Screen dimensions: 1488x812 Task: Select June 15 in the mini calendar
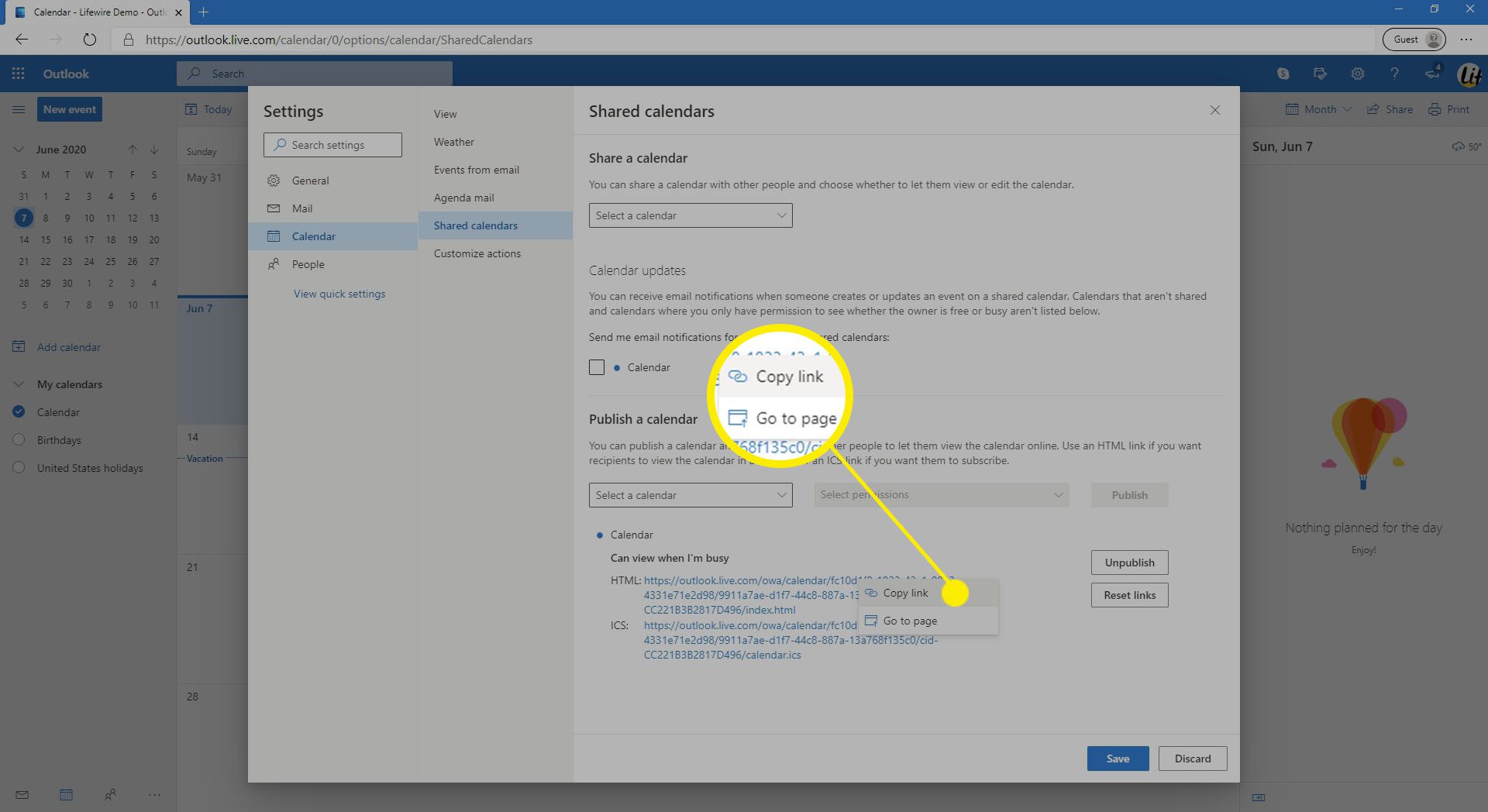(x=46, y=239)
